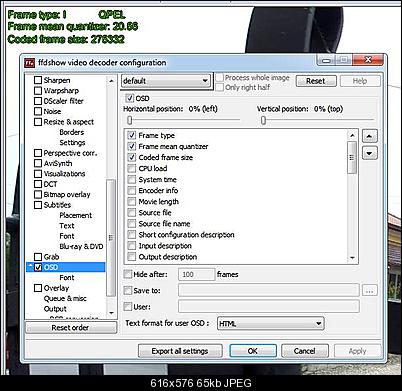Enable the Save to checkbox

point(128,290)
